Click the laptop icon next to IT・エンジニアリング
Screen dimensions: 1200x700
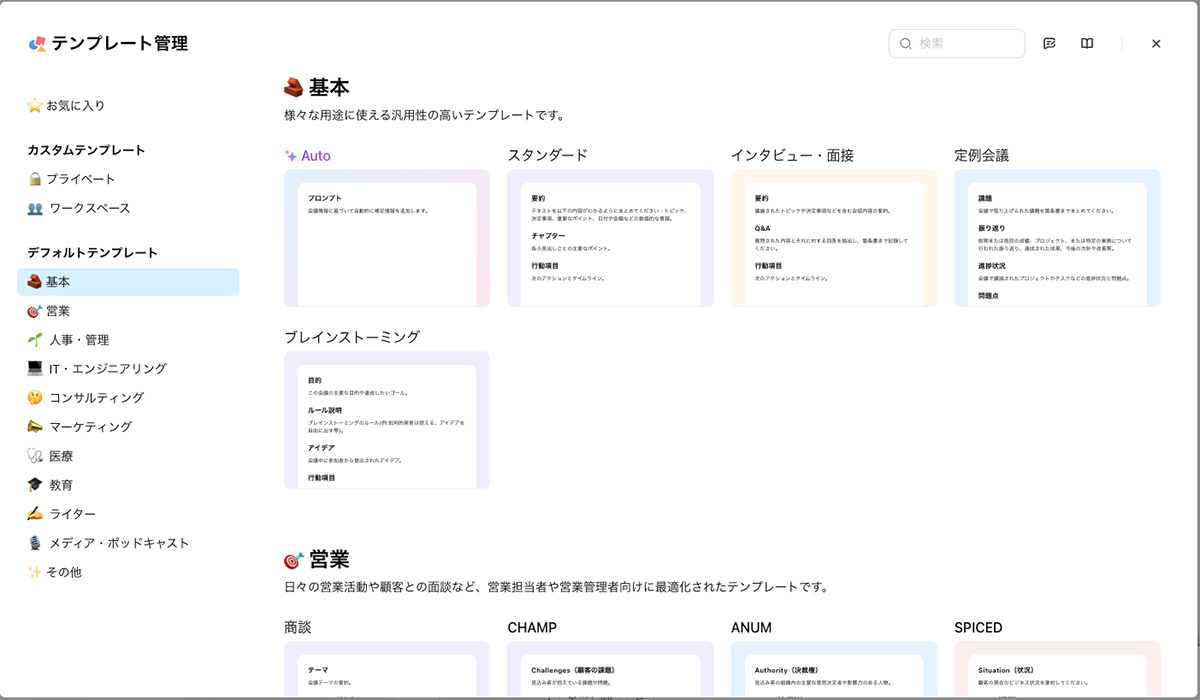[35, 369]
